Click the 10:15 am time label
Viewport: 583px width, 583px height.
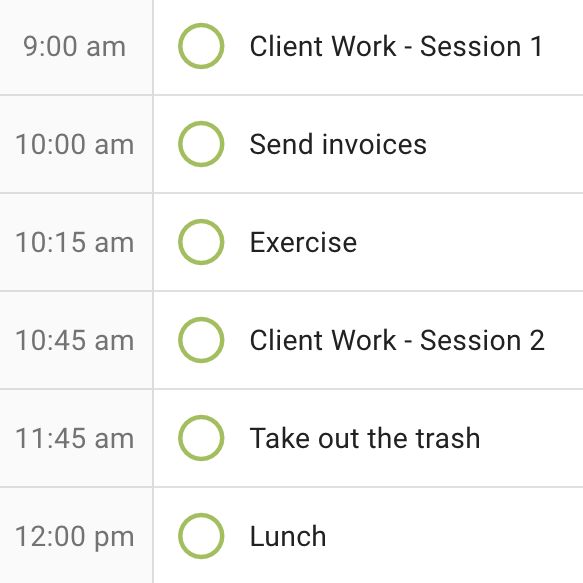(74, 242)
